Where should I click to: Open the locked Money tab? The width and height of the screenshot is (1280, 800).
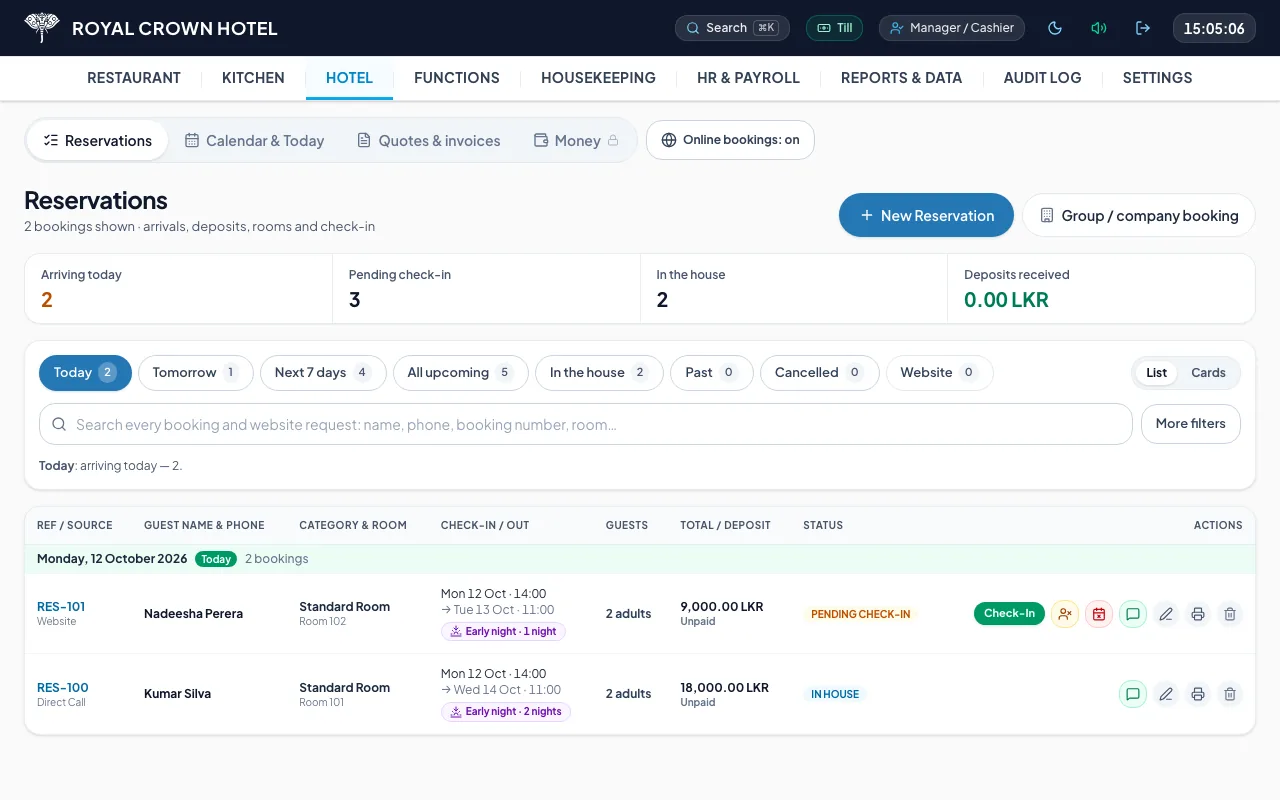click(x=576, y=141)
